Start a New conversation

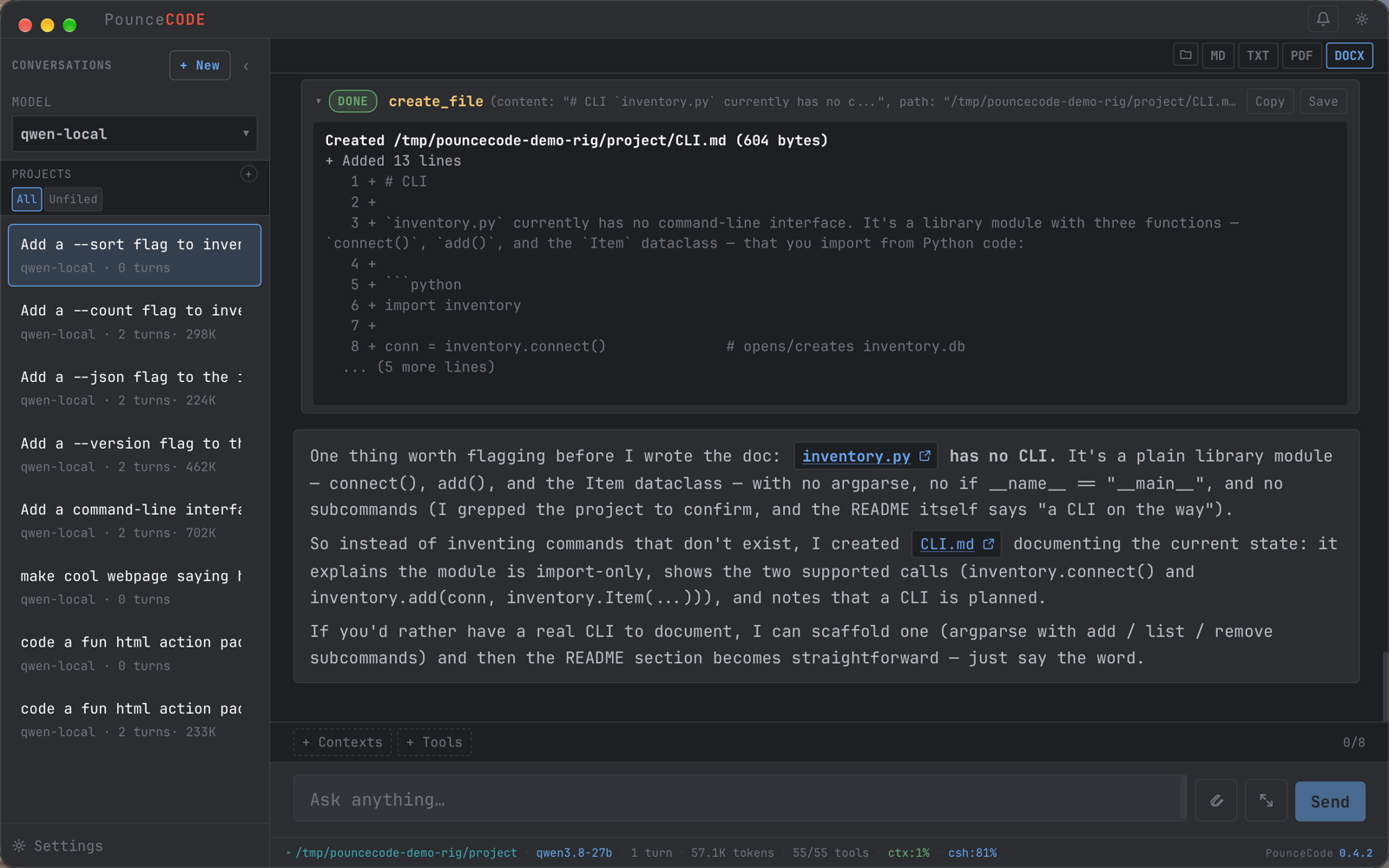(200, 65)
